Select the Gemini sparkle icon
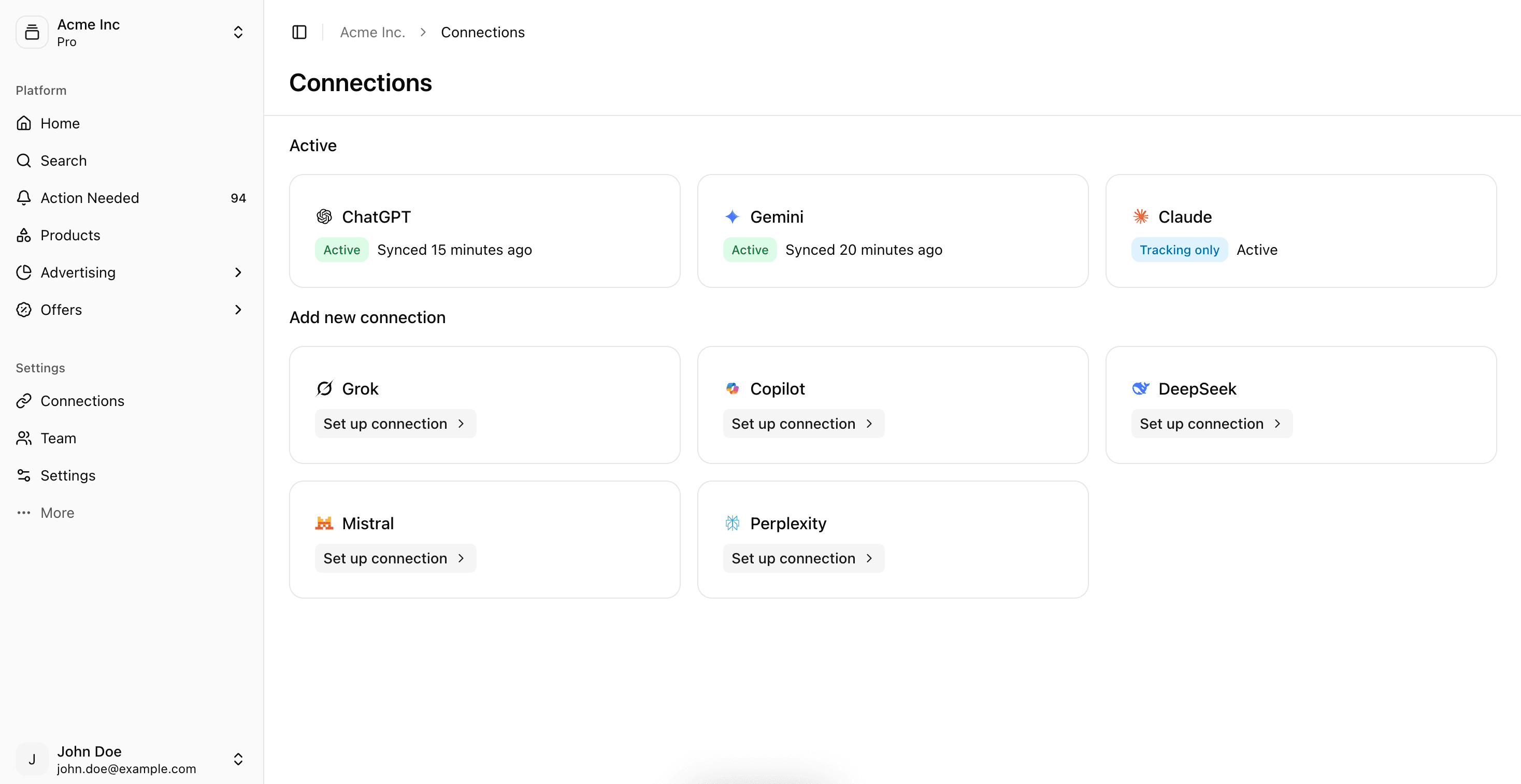Screen dimensions: 1521x784 [732, 216]
